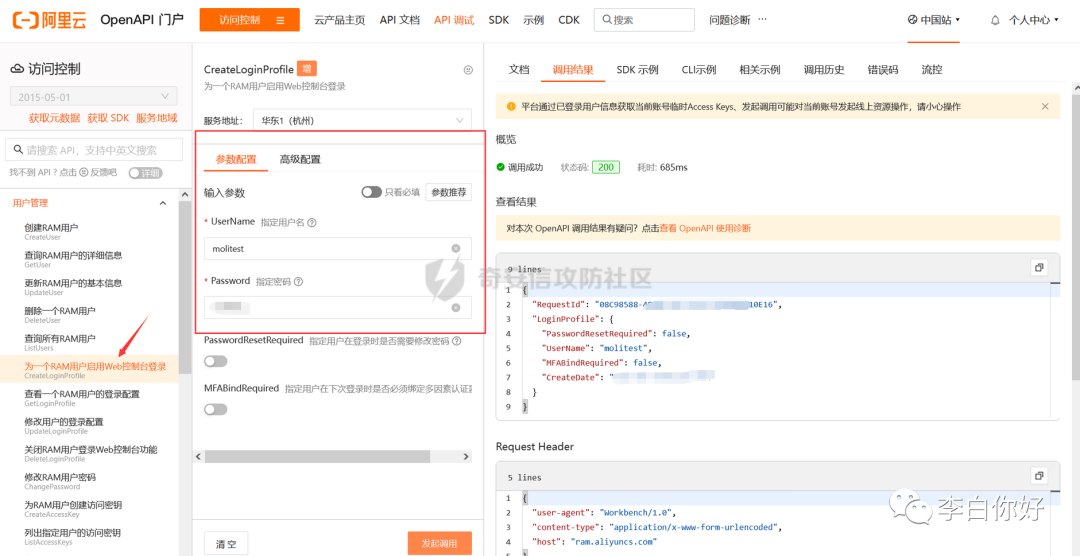
Task: Switch to the SDK 示例 tab
Action: tap(637, 70)
